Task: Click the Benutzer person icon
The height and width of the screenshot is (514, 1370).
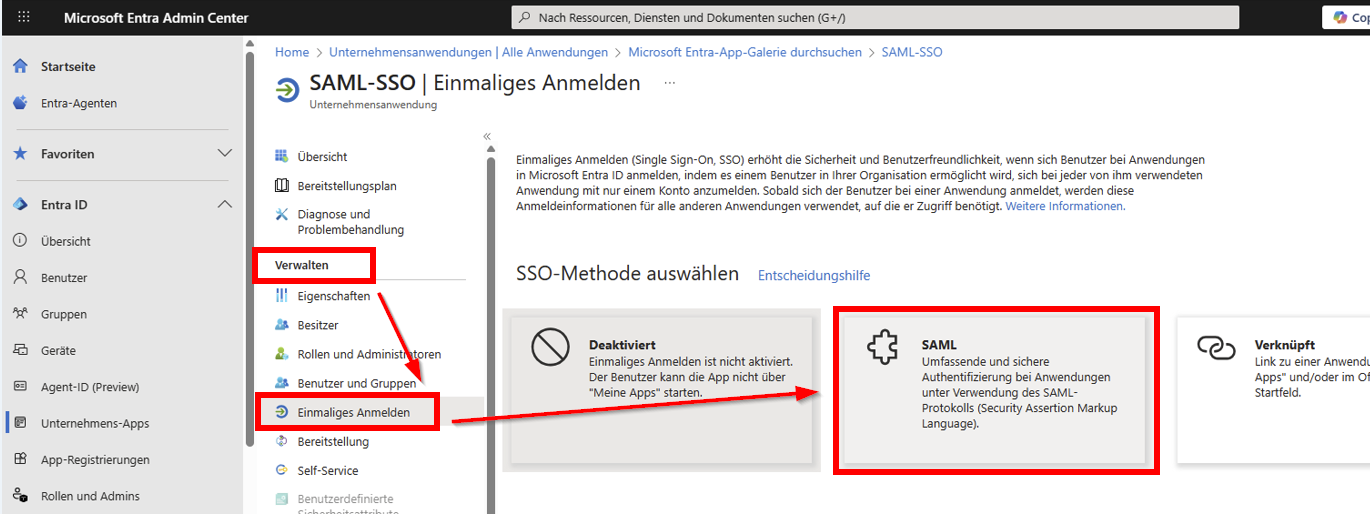Action: [x=20, y=277]
